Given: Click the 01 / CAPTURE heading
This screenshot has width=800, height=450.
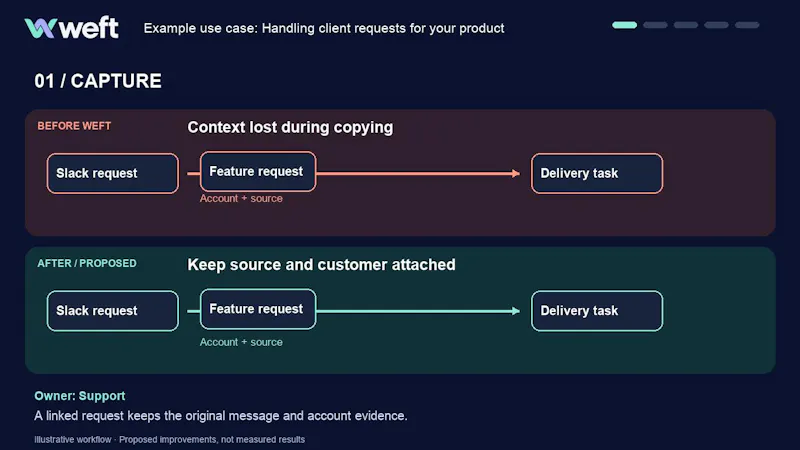Looking at the screenshot, I should coord(98,81).
